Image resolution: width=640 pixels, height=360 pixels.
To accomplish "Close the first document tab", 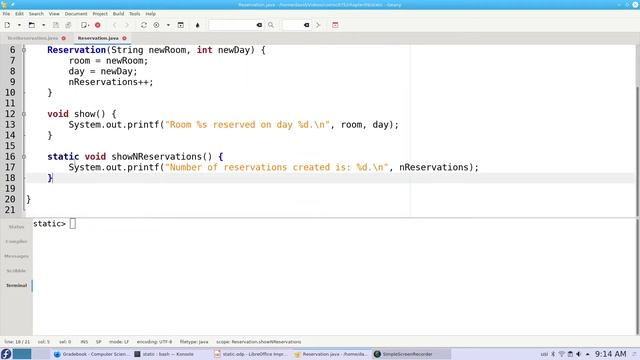I will click(64, 38).
